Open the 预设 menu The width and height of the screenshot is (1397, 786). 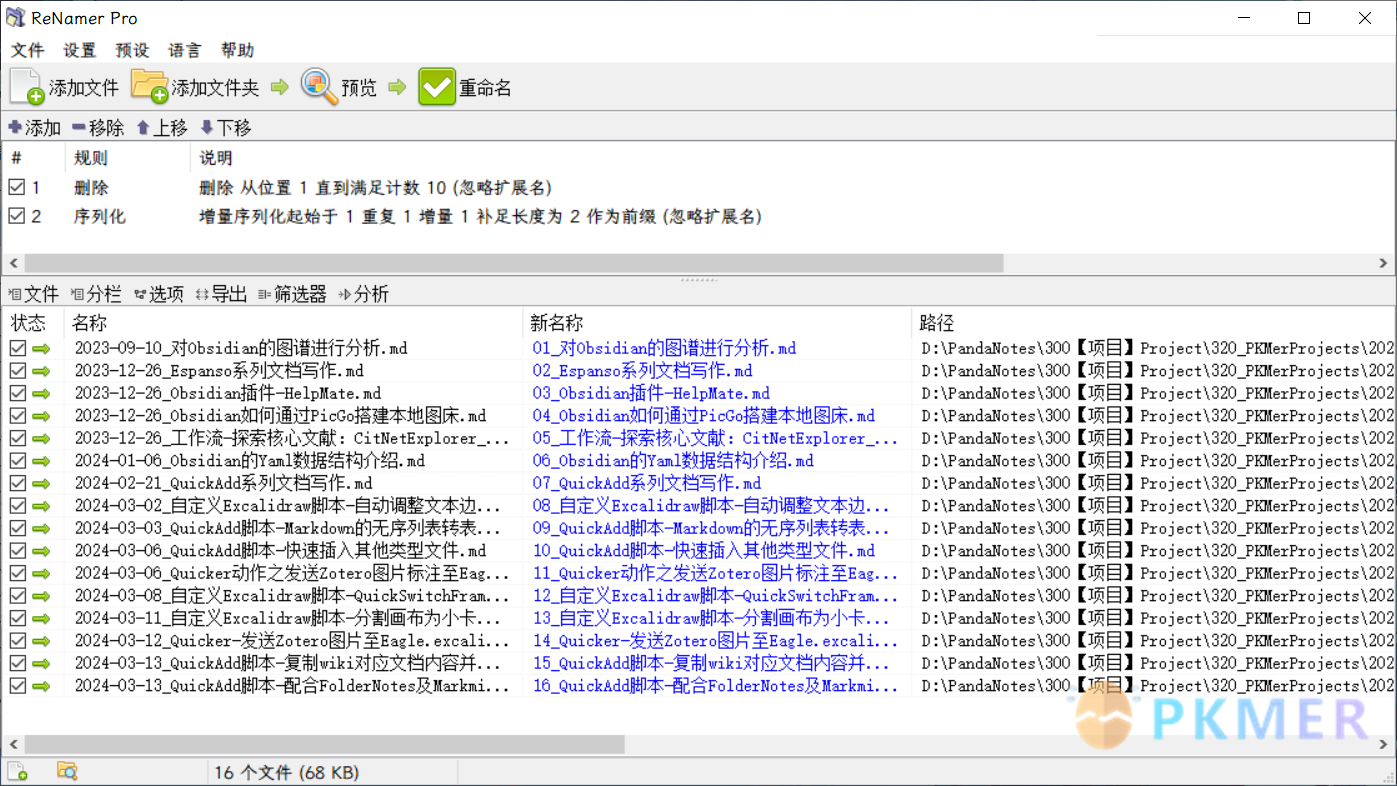tap(132, 50)
